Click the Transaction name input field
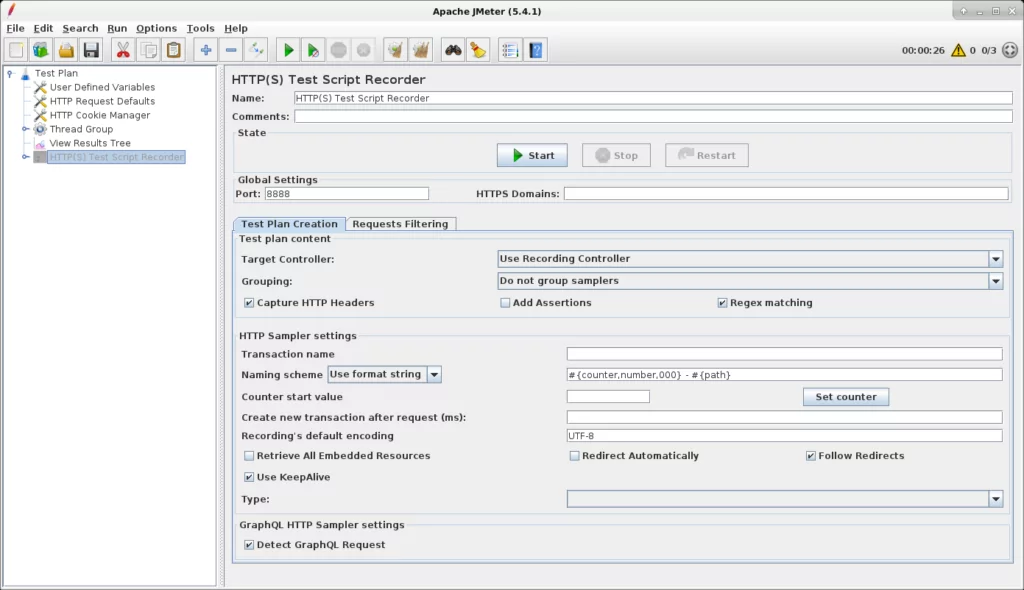The height and width of the screenshot is (590, 1024). [x=784, y=354]
